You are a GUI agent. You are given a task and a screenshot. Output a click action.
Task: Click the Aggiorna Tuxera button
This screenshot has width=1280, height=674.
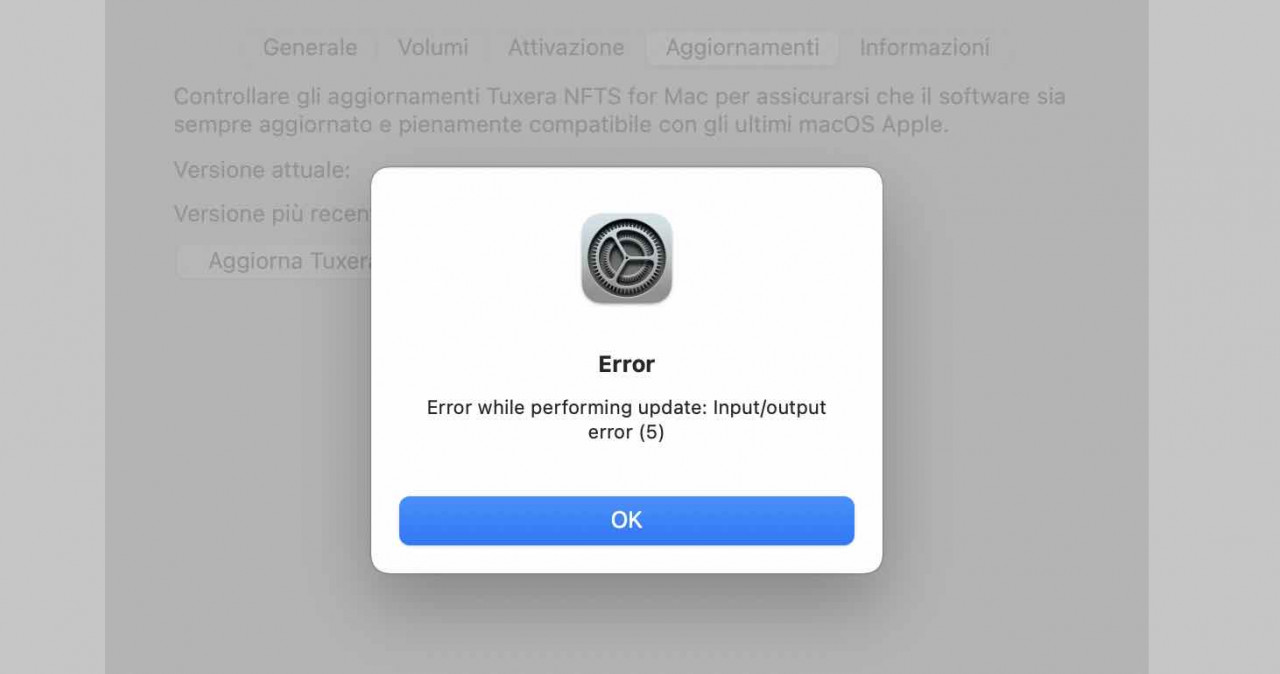tap(274, 261)
